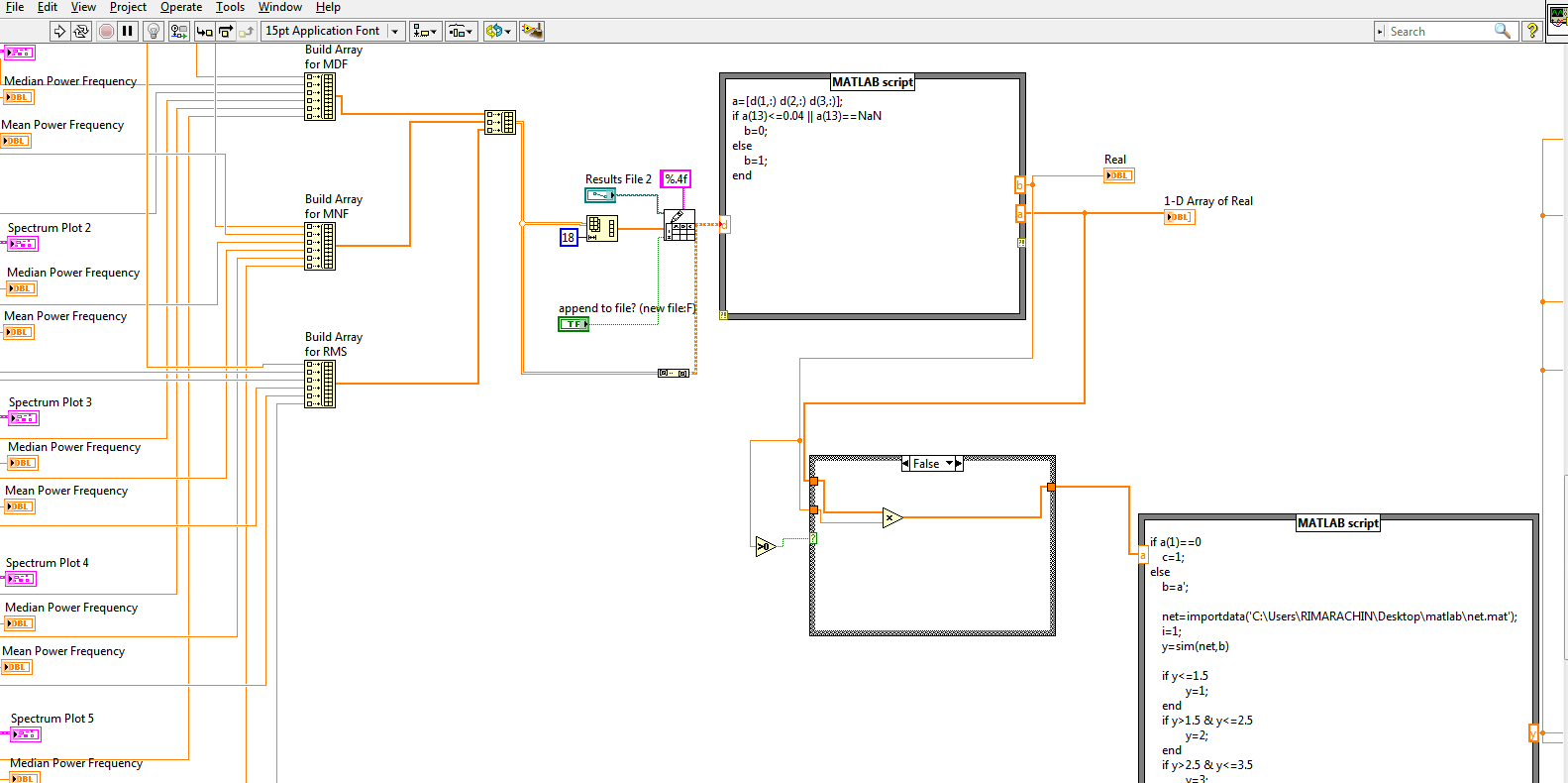The width and height of the screenshot is (1568, 783).
Task: Open the Reorder dropdown
Action: point(498,31)
